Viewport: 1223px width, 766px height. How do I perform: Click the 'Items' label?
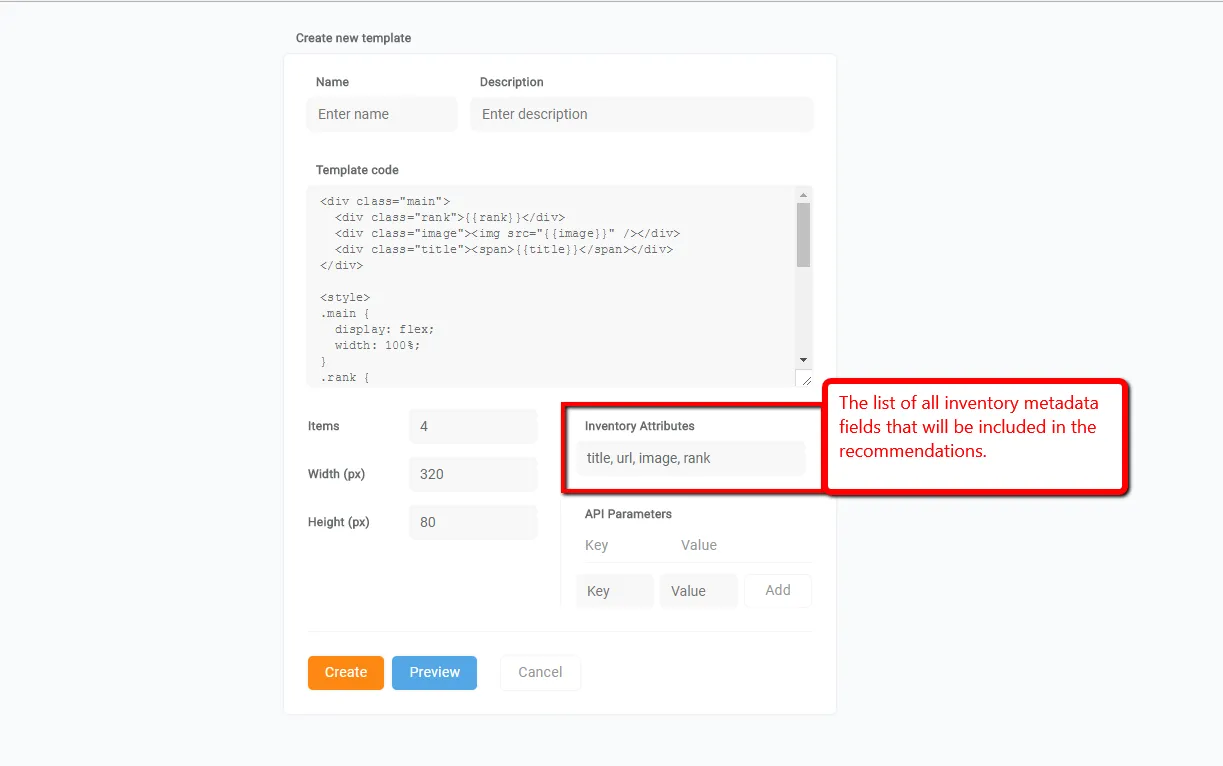pos(324,426)
